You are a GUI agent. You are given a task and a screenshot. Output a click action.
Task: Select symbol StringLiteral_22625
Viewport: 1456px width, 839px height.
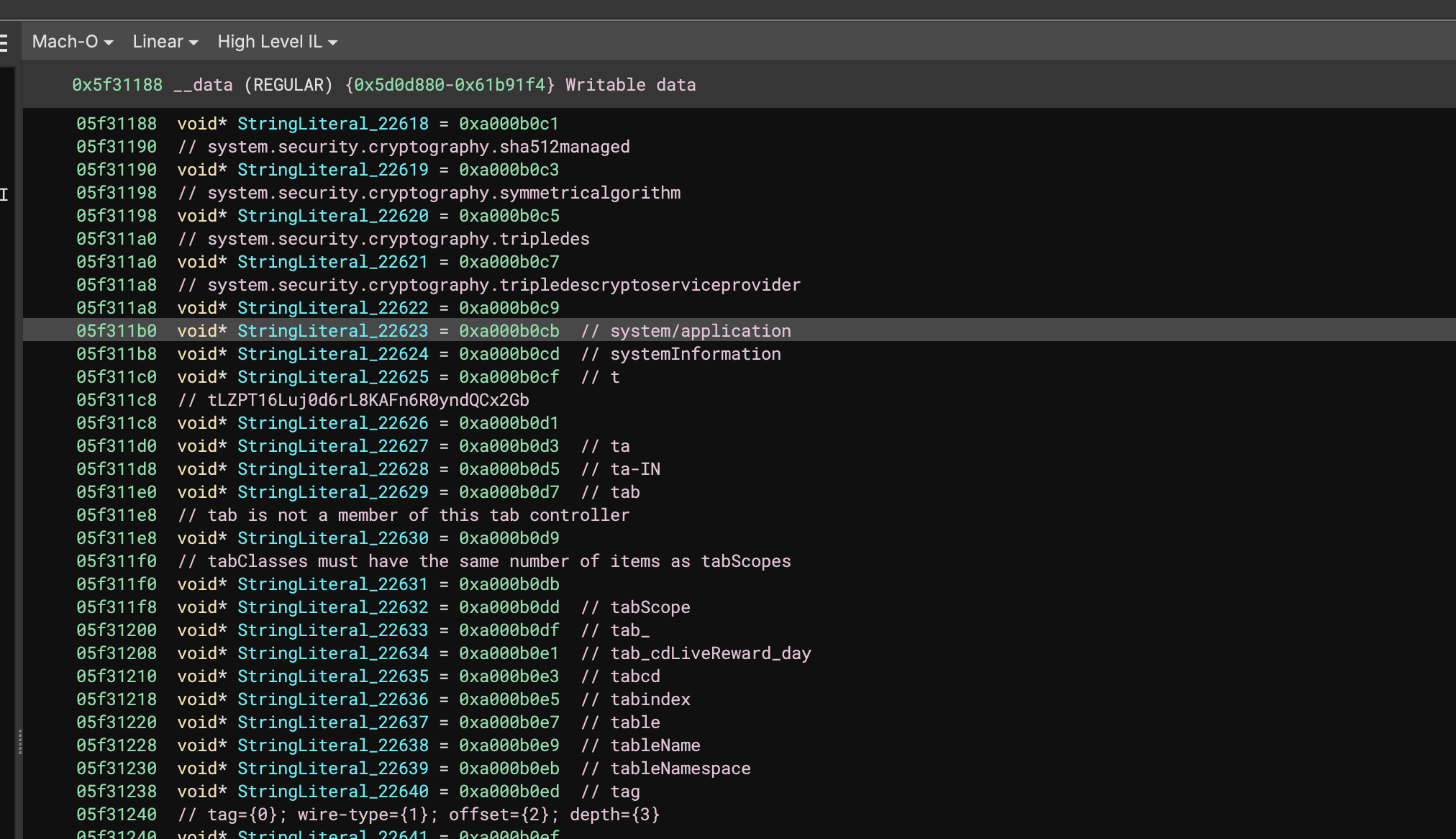tap(333, 377)
